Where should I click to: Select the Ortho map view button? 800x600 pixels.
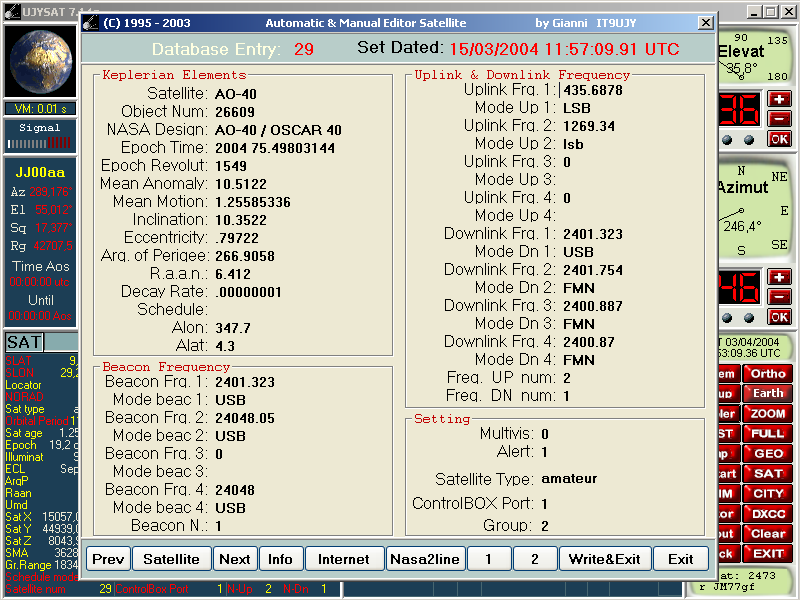tap(768, 374)
